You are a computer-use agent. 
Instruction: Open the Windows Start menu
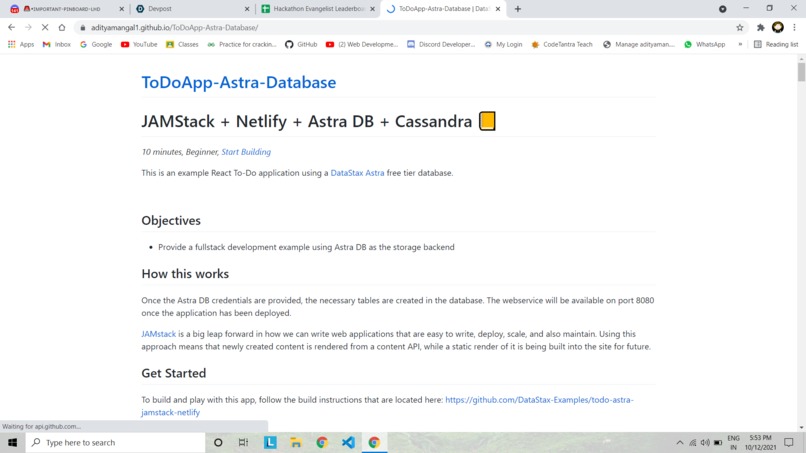pyautogui.click(x=12, y=442)
